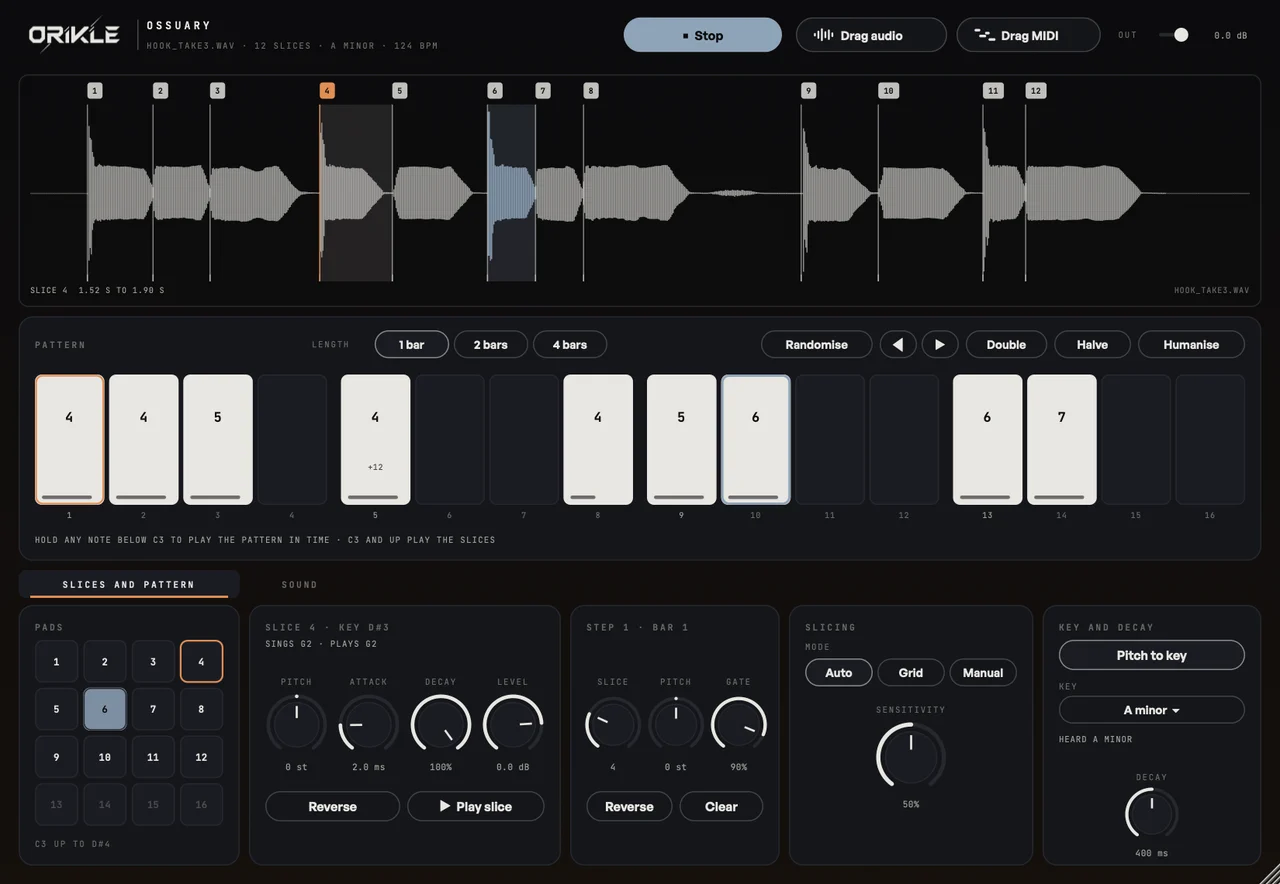Image resolution: width=1280 pixels, height=884 pixels.
Task: Toggle empty pattern step 4
Action: coord(292,440)
